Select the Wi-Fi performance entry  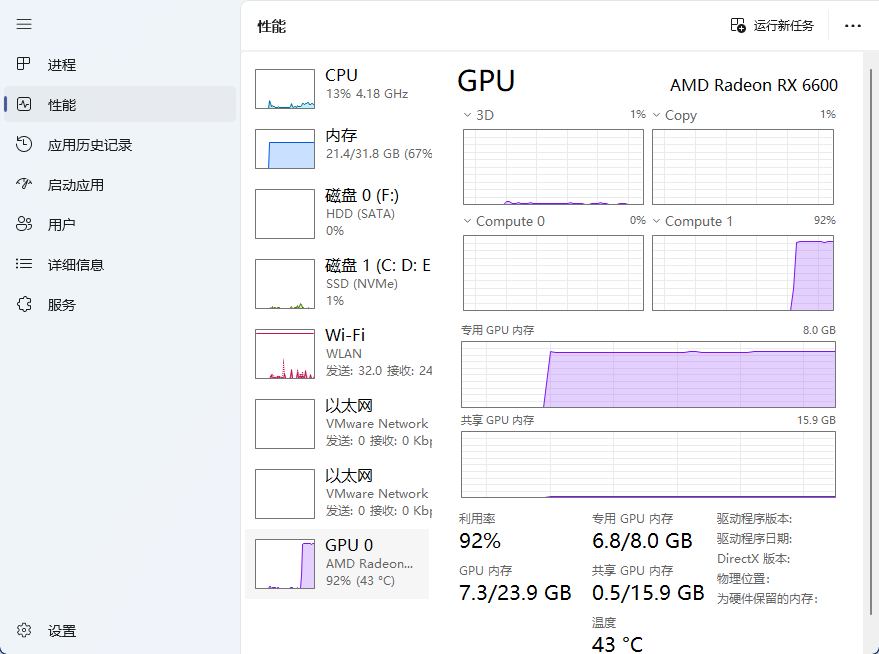340,354
